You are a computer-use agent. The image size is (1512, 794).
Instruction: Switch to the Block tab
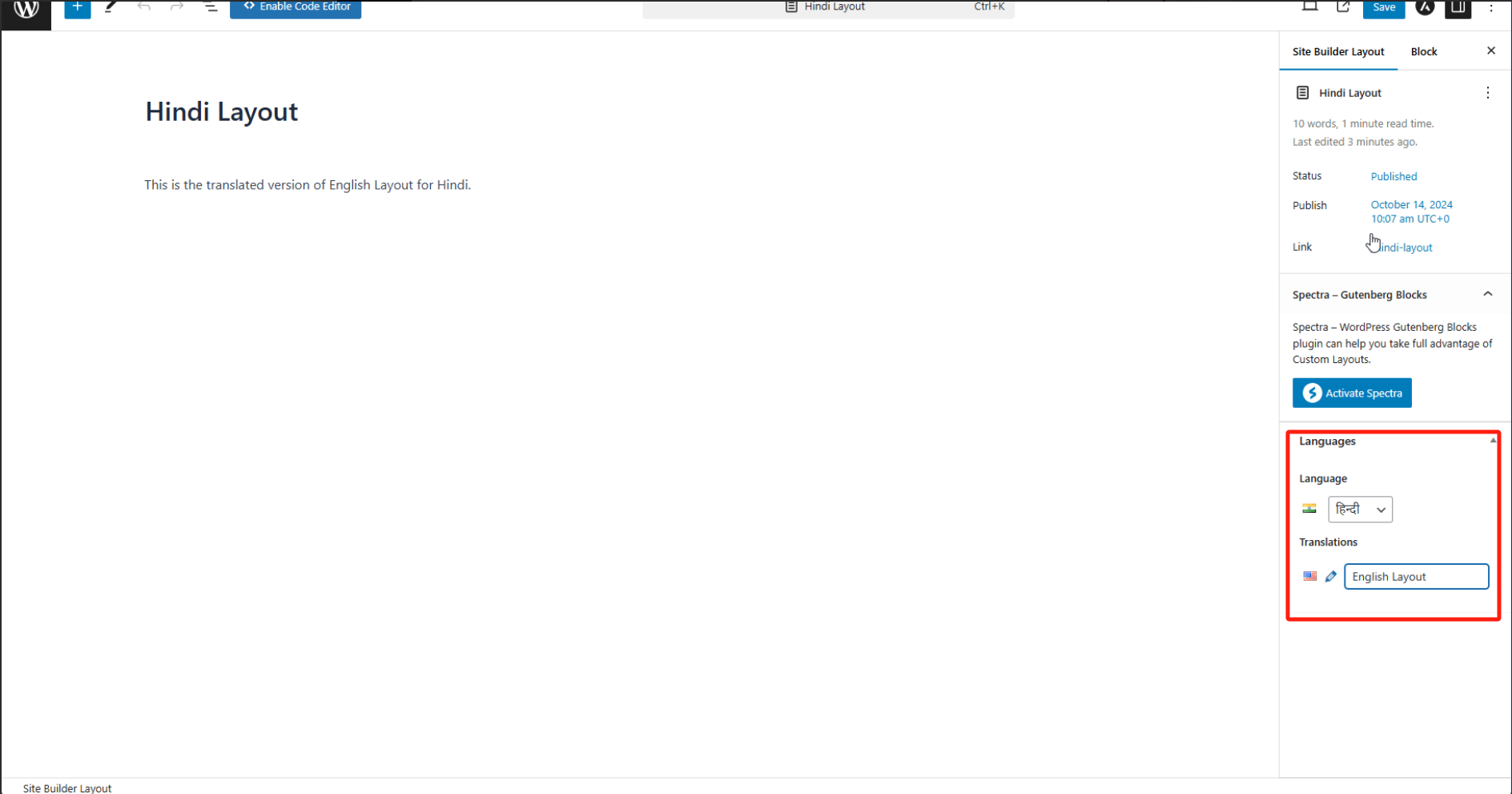(1423, 51)
